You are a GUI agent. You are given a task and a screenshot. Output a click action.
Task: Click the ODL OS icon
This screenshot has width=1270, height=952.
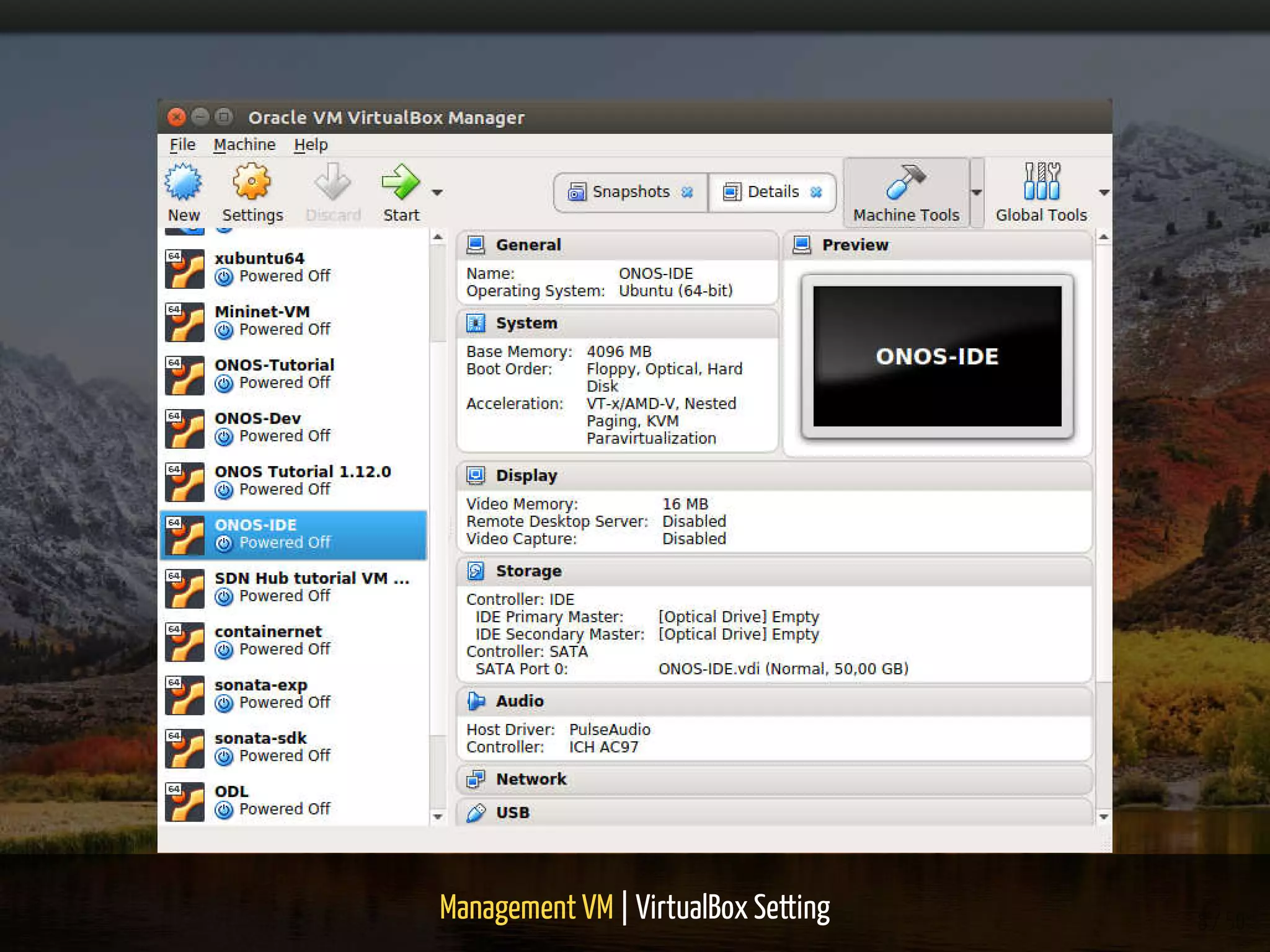point(184,801)
